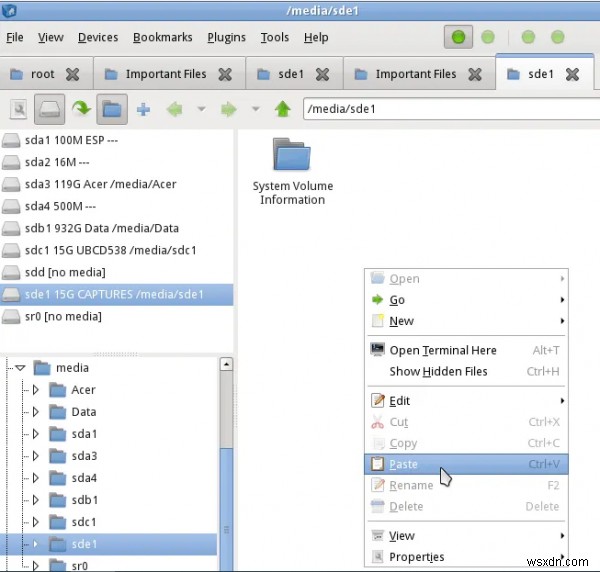Expand the sda4 tree folder
Screen dimensions: 600x572
tap(36, 478)
